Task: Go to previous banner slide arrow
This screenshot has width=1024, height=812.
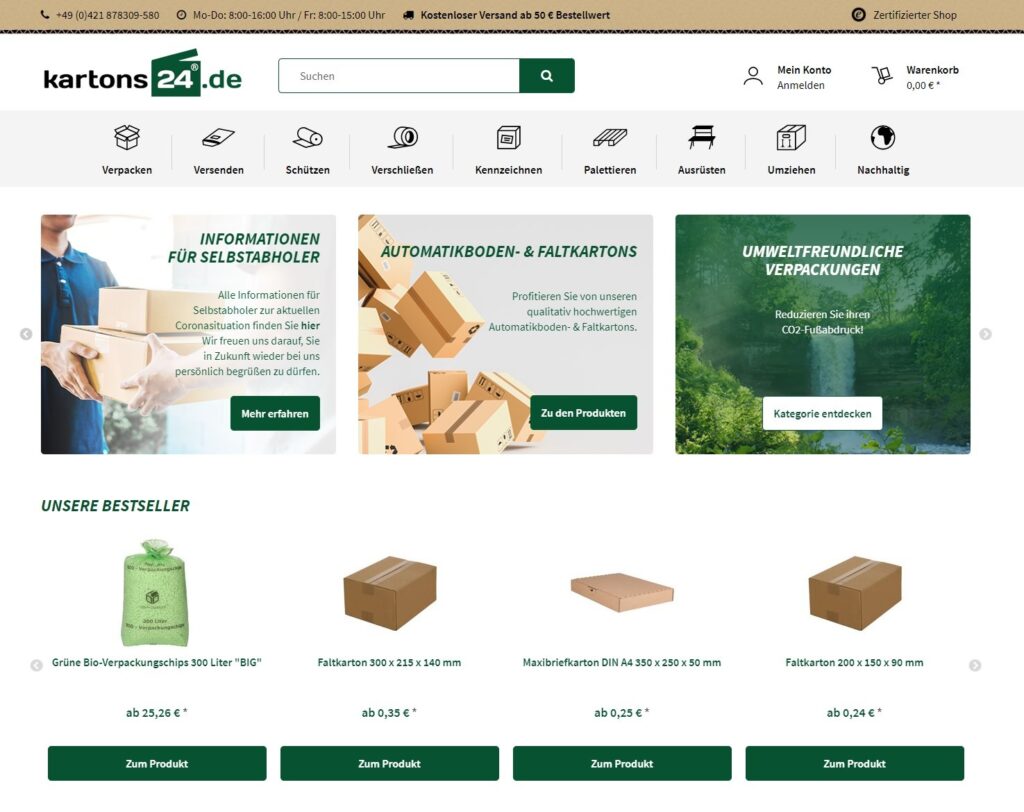Action: click(26, 334)
